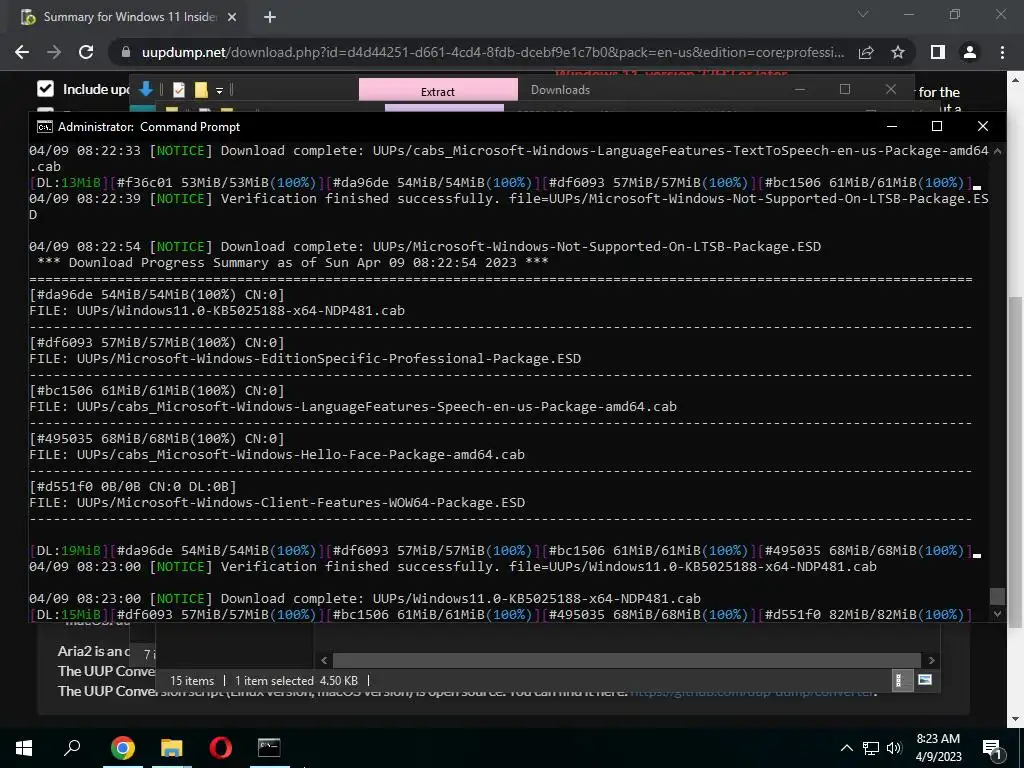The width and height of the screenshot is (1024, 768).
Task: Click Command Prompt scrollbar thumb
Action: 997,596
